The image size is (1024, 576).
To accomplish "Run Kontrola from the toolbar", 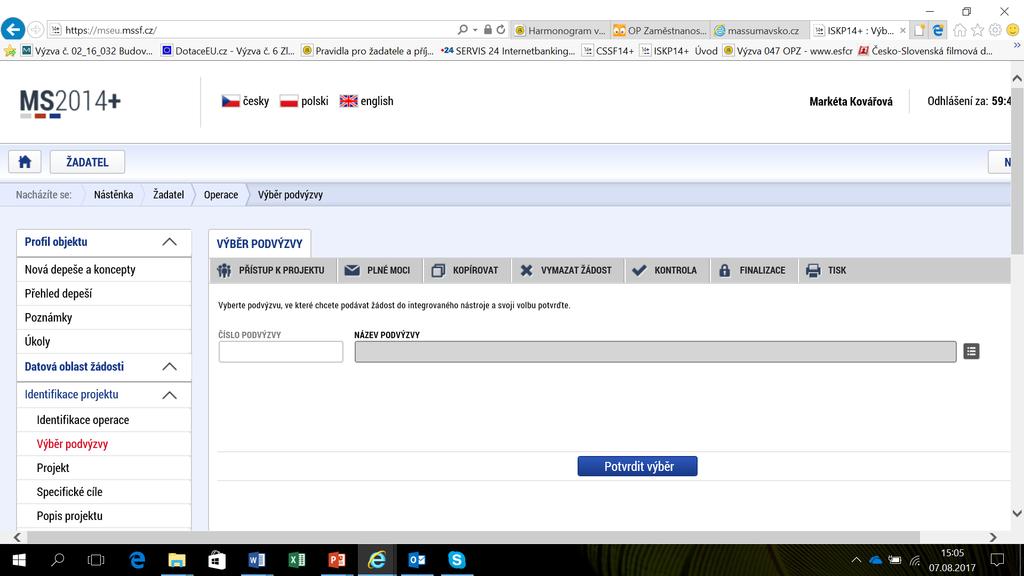I will click(x=665, y=270).
